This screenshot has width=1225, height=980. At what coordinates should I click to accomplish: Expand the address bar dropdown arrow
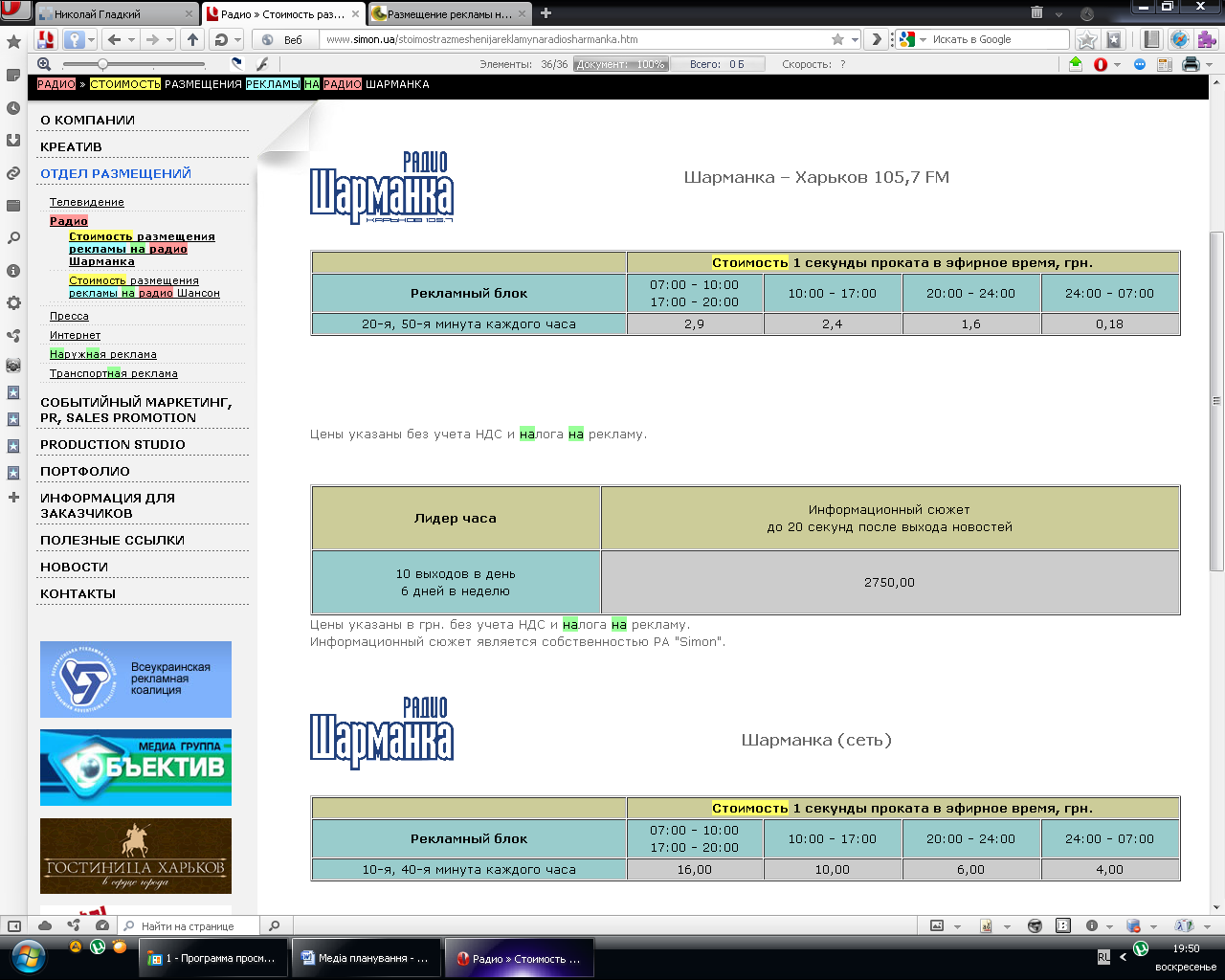pyautogui.click(x=855, y=40)
